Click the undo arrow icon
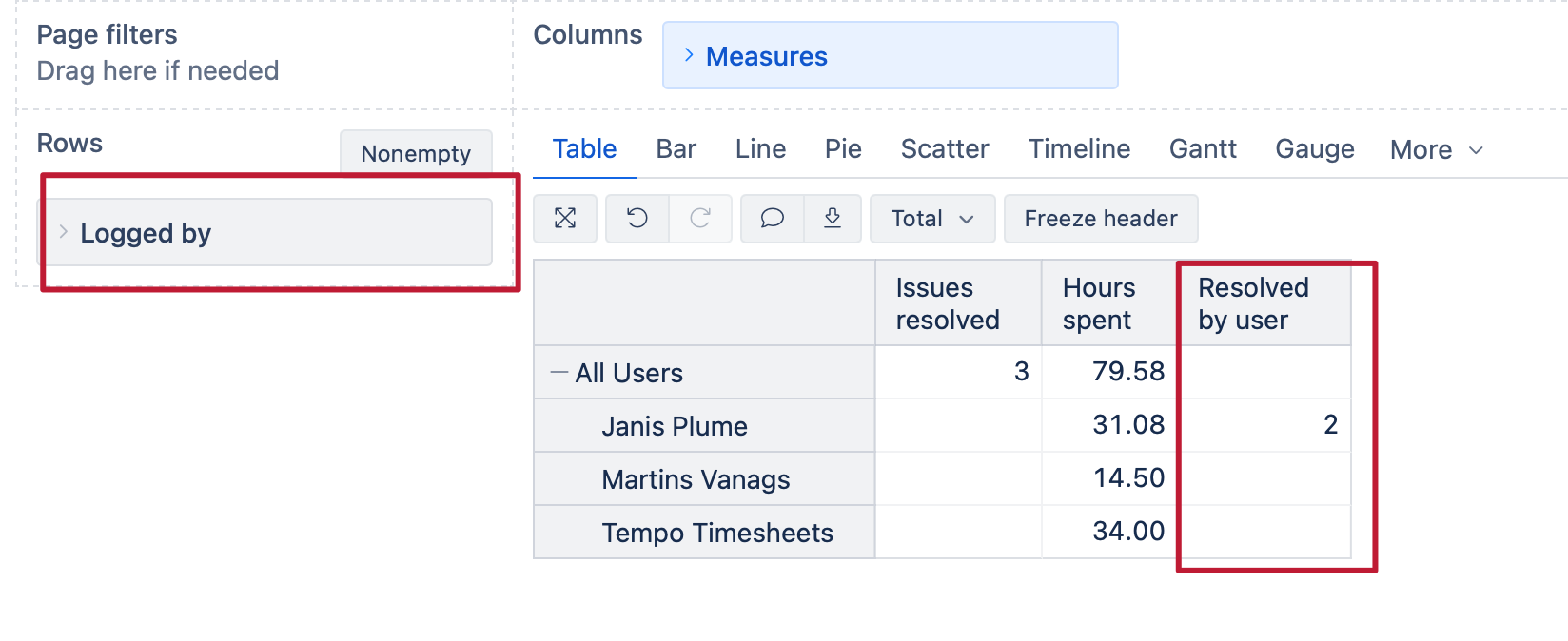This screenshot has height=641, width=1568. pyautogui.click(x=637, y=219)
